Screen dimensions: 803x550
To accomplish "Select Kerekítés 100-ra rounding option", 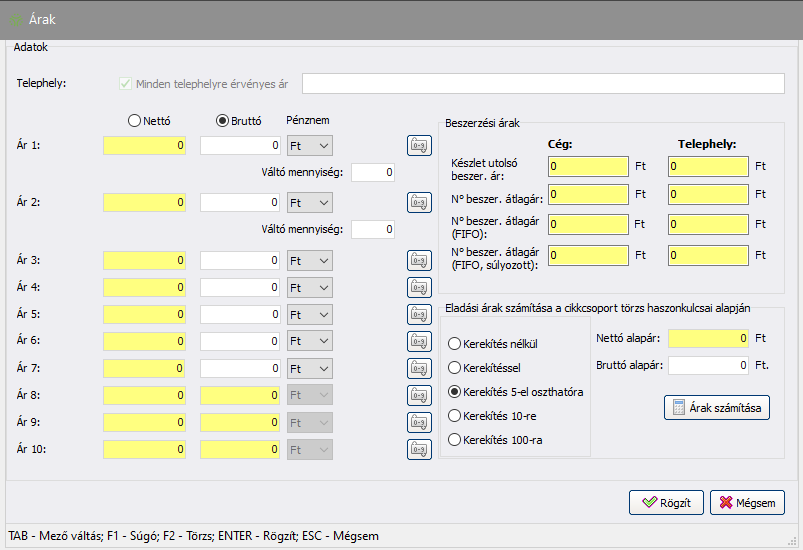I will (455, 440).
